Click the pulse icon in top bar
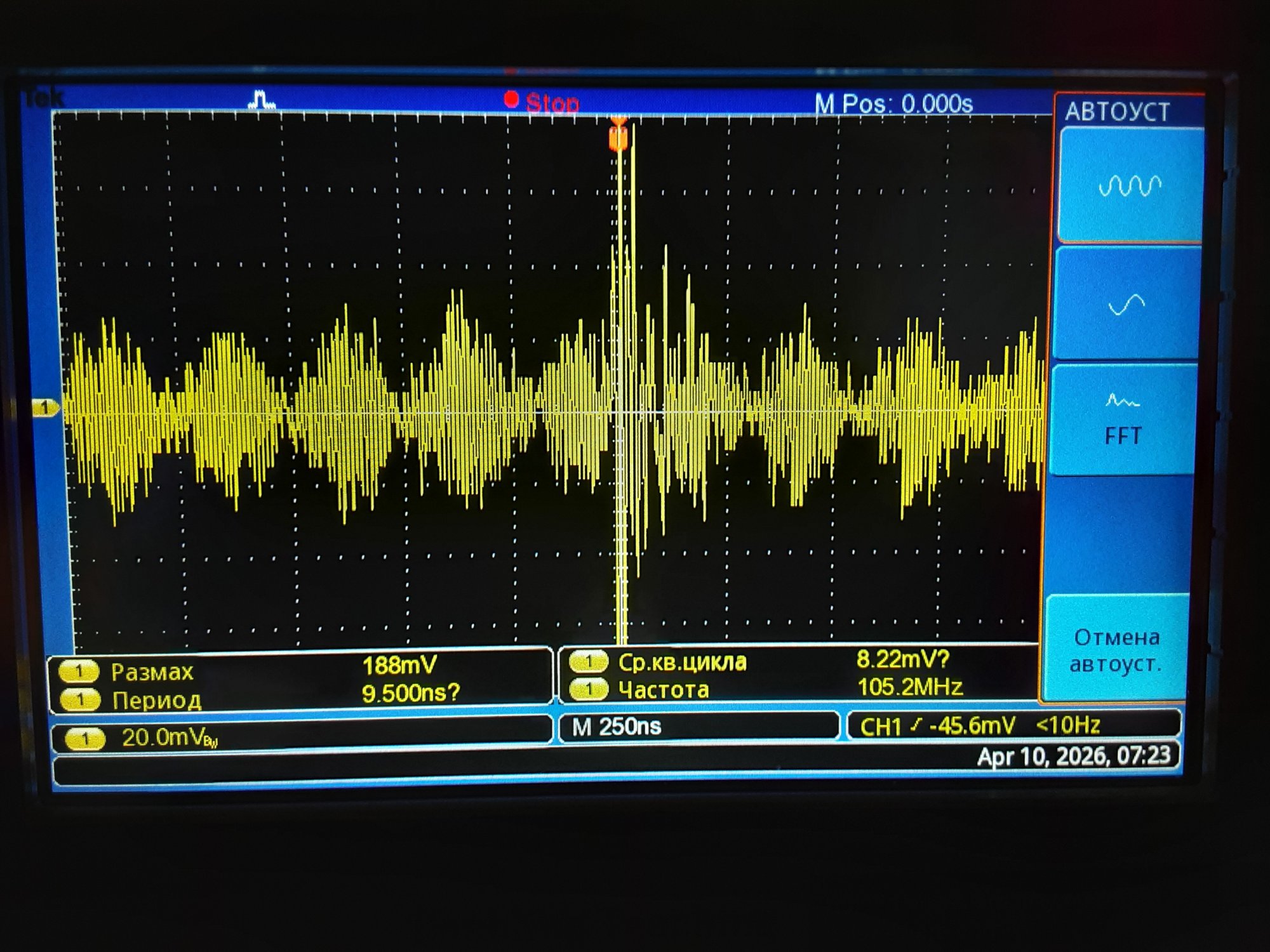 (x=261, y=100)
